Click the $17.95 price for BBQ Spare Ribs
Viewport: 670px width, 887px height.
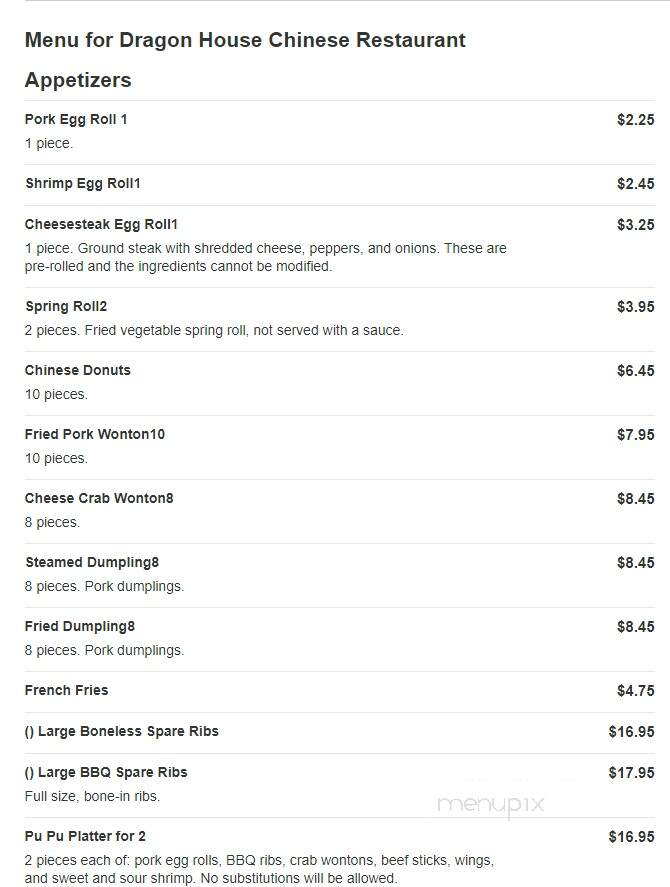(x=632, y=773)
